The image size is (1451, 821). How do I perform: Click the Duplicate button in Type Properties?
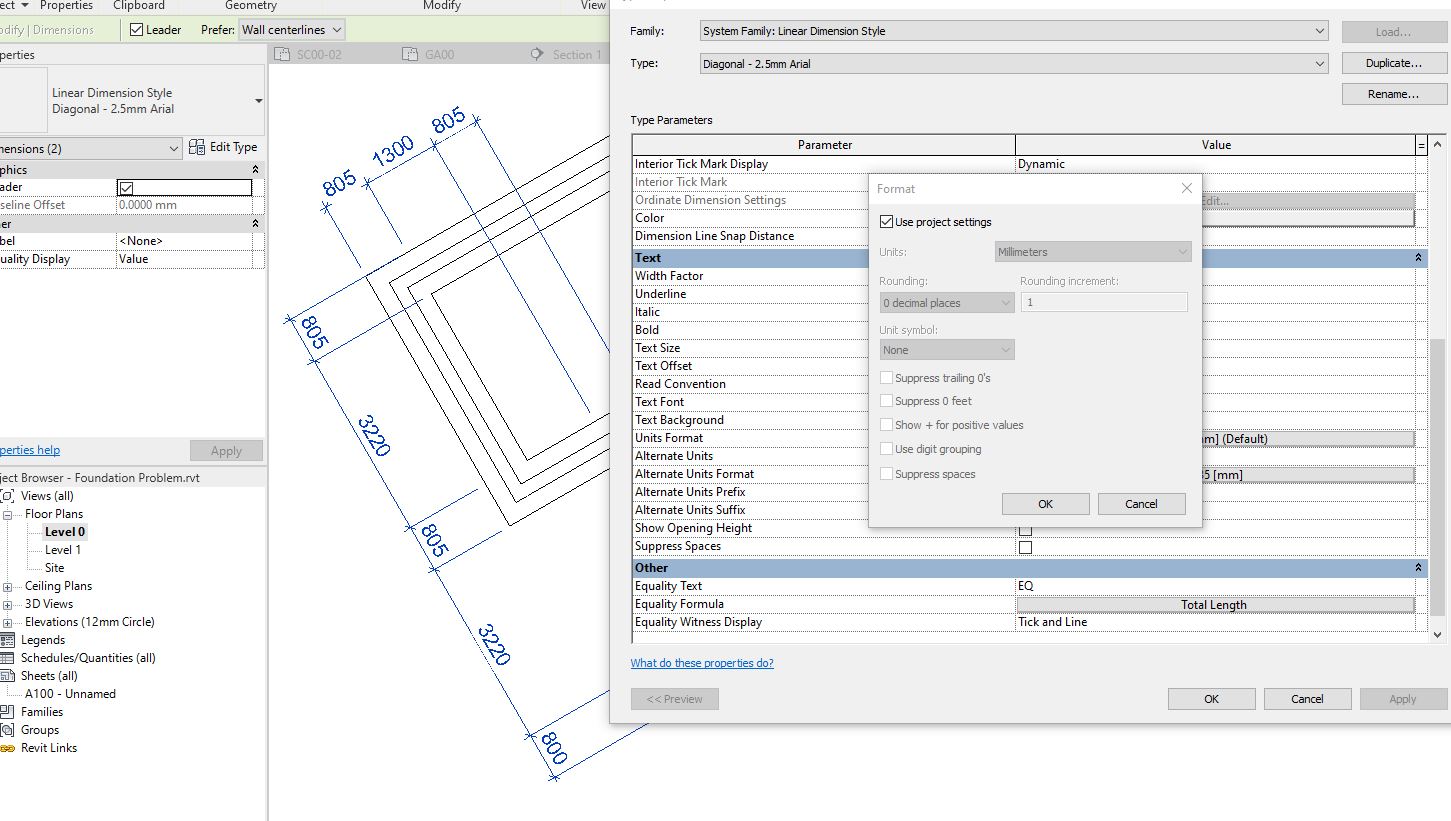1393,62
